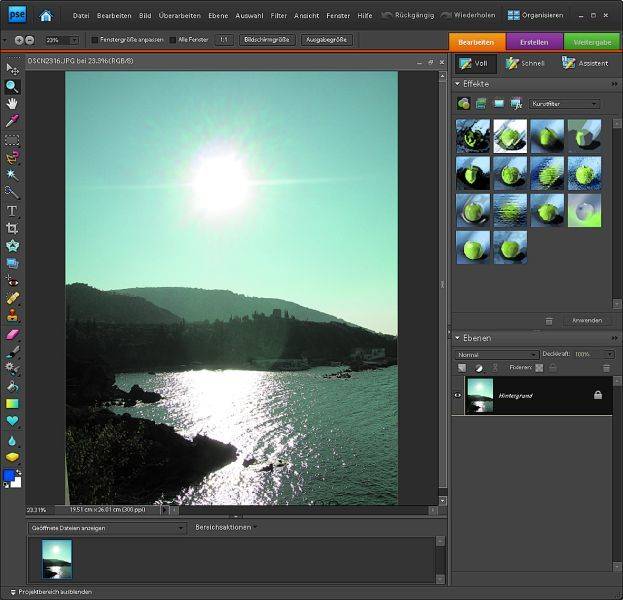The width and height of the screenshot is (623, 600).
Task: Toggle the 'Alle Fenster' checkbox
Action: point(173,39)
